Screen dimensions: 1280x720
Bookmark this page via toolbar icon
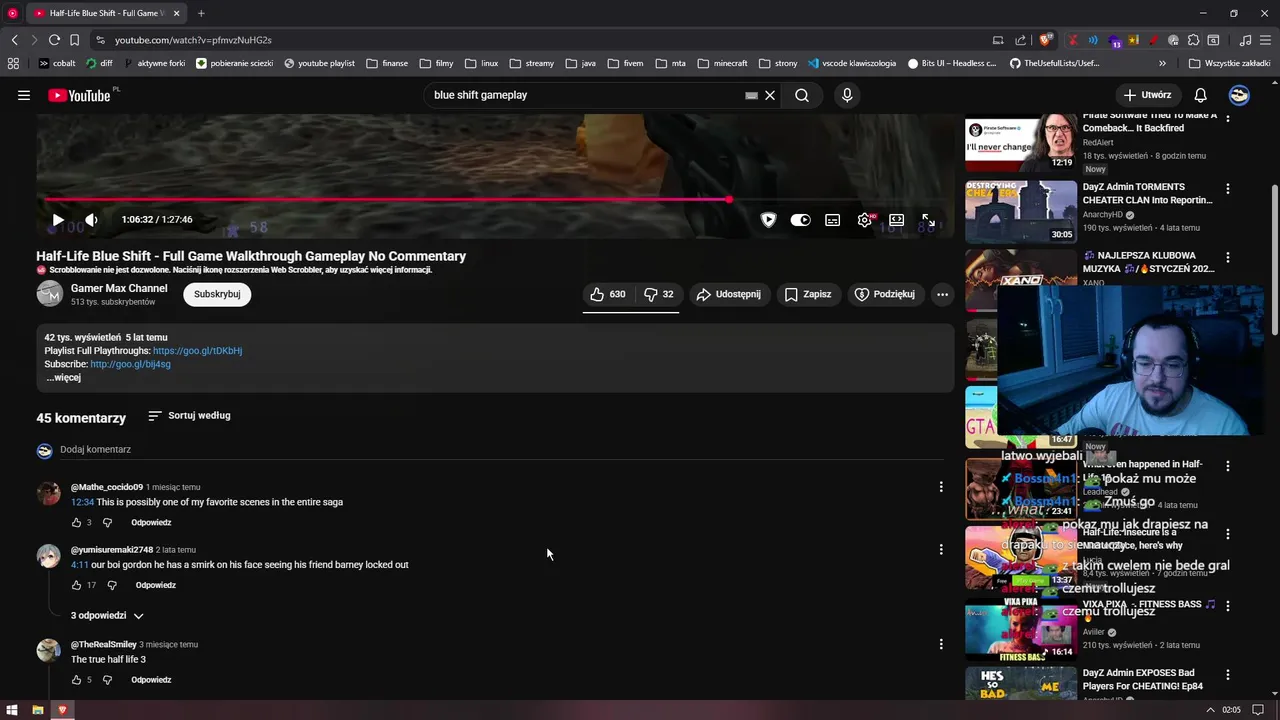point(74,40)
